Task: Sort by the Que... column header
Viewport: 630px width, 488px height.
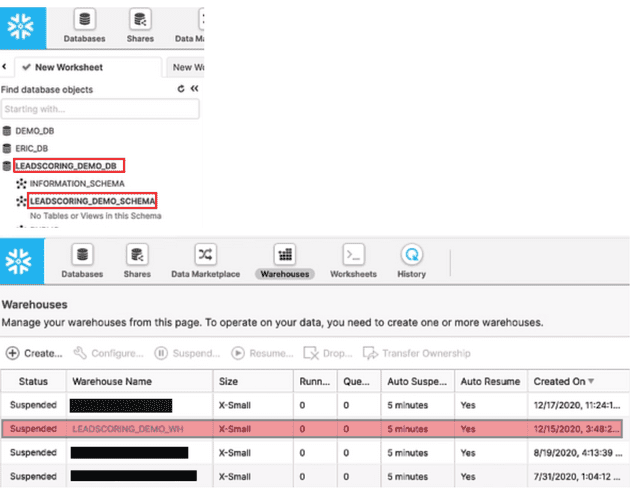Action: [359, 381]
